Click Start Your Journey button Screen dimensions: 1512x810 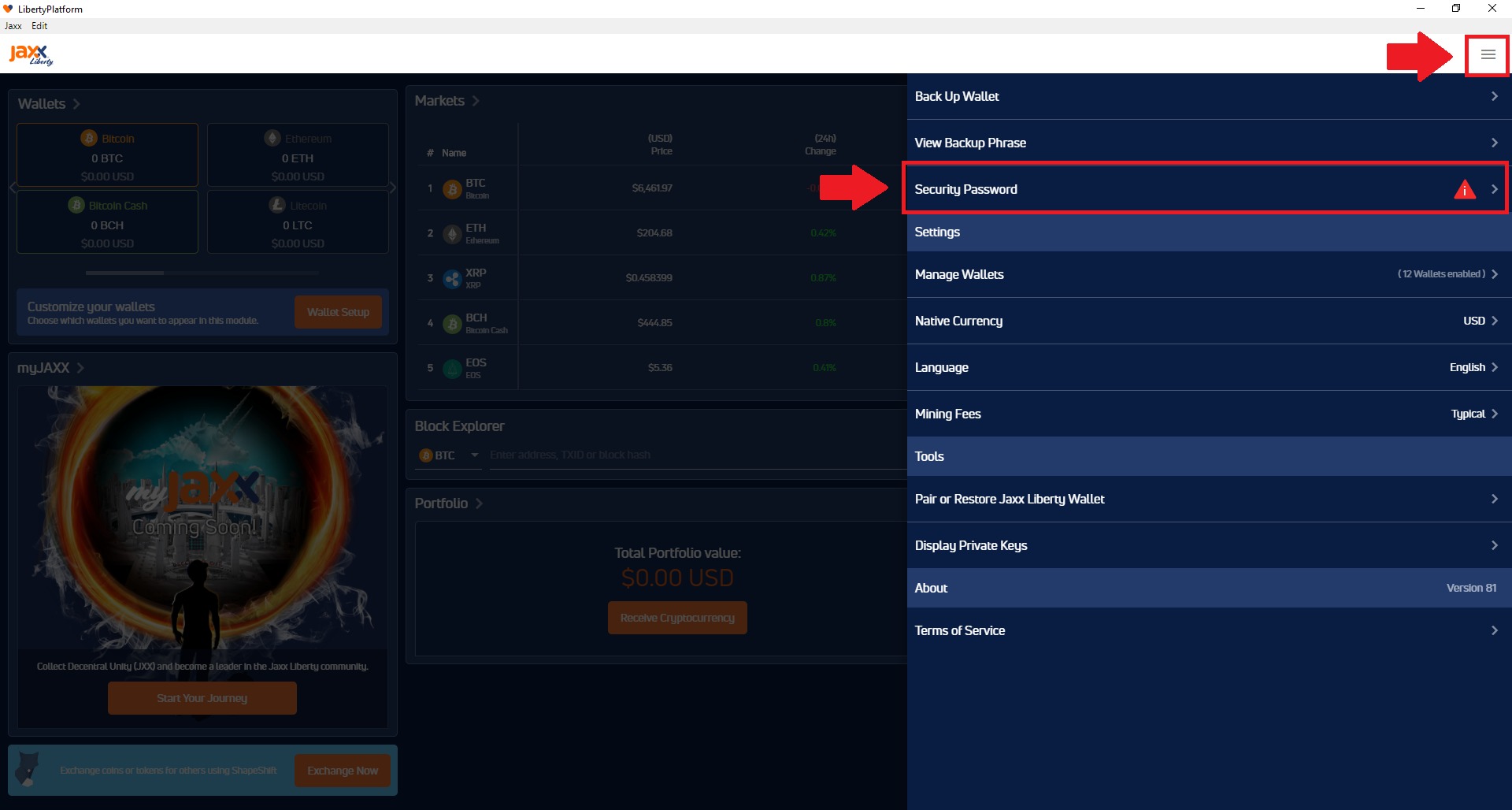202,698
